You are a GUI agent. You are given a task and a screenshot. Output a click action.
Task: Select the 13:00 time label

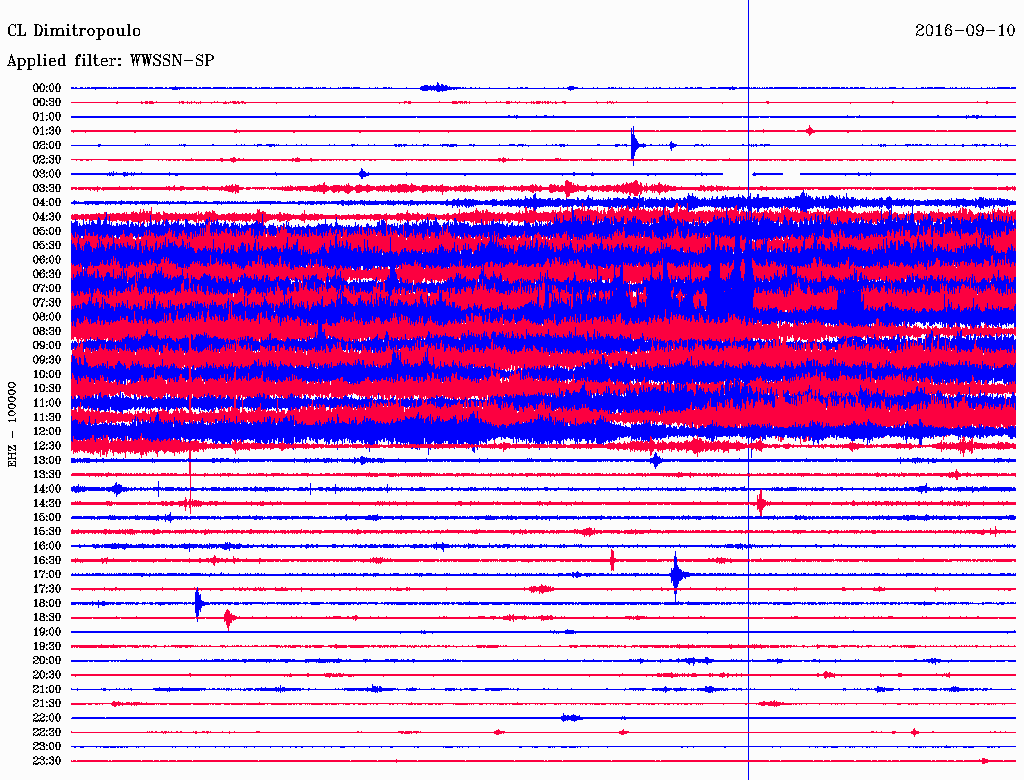tap(47, 461)
